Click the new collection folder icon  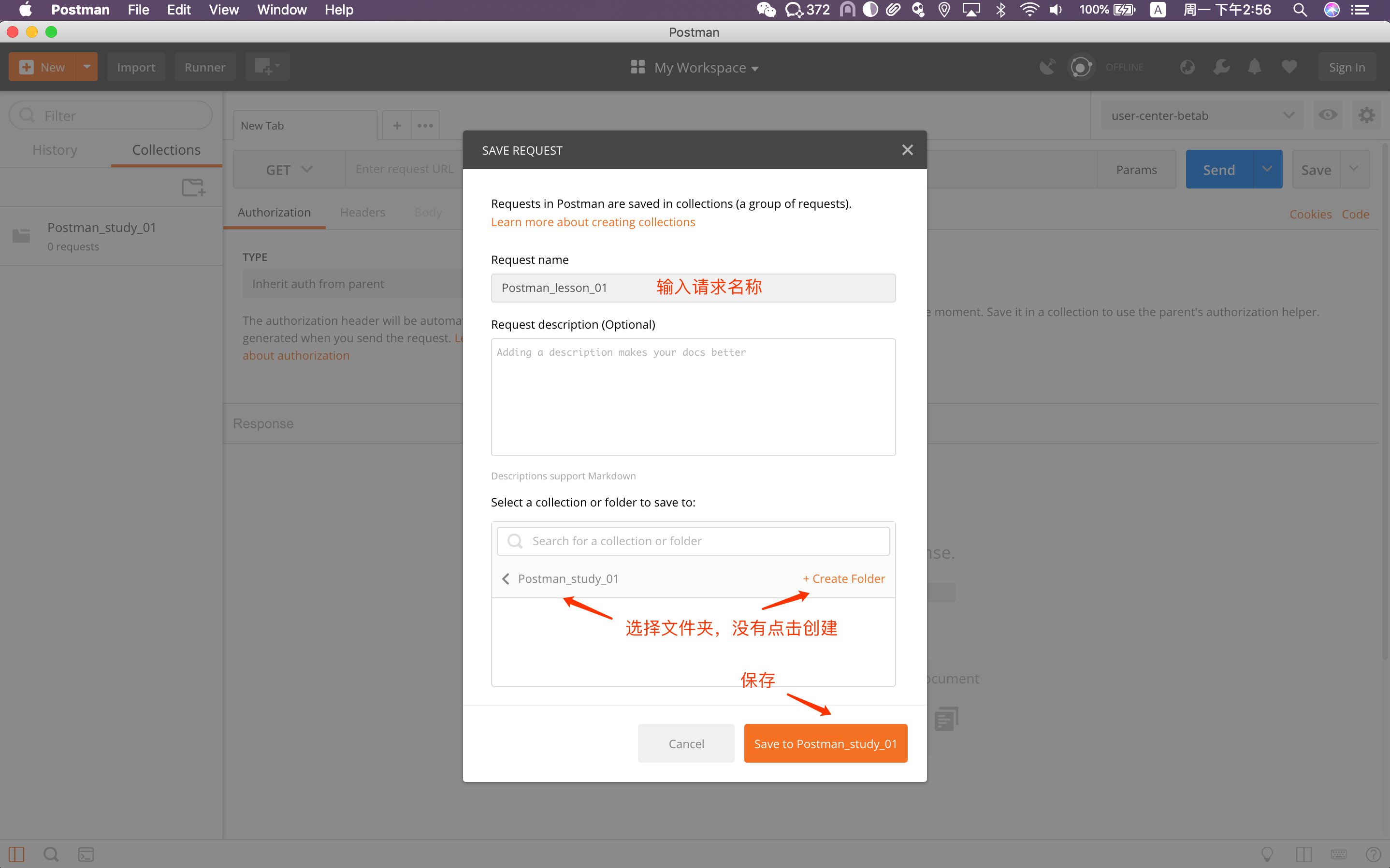pyautogui.click(x=193, y=187)
